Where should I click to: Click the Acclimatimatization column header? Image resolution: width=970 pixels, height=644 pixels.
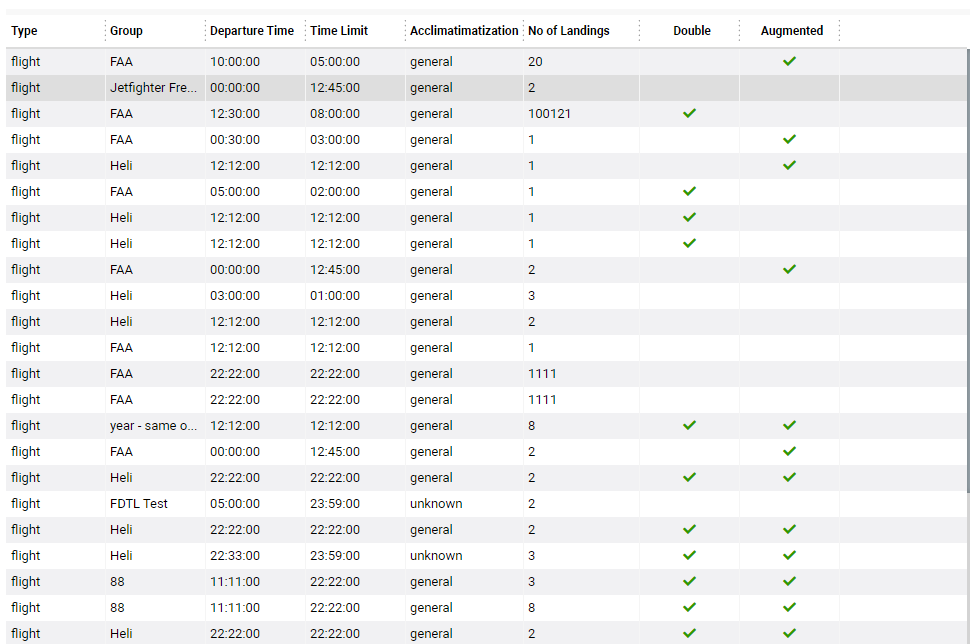tap(464, 31)
